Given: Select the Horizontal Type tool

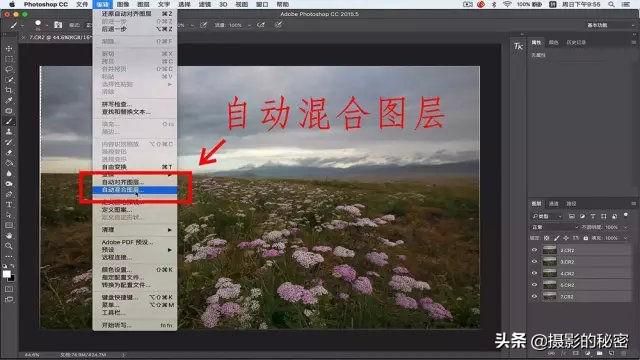Looking at the screenshot, I should coord(9,204).
